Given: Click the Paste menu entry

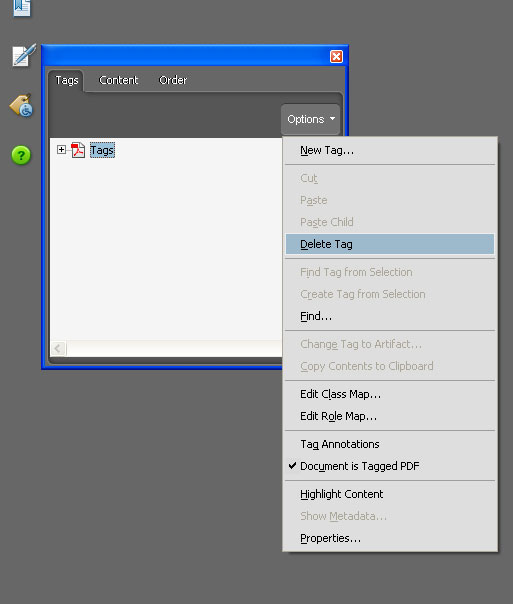Looking at the screenshot, I should tap(390, 200).
